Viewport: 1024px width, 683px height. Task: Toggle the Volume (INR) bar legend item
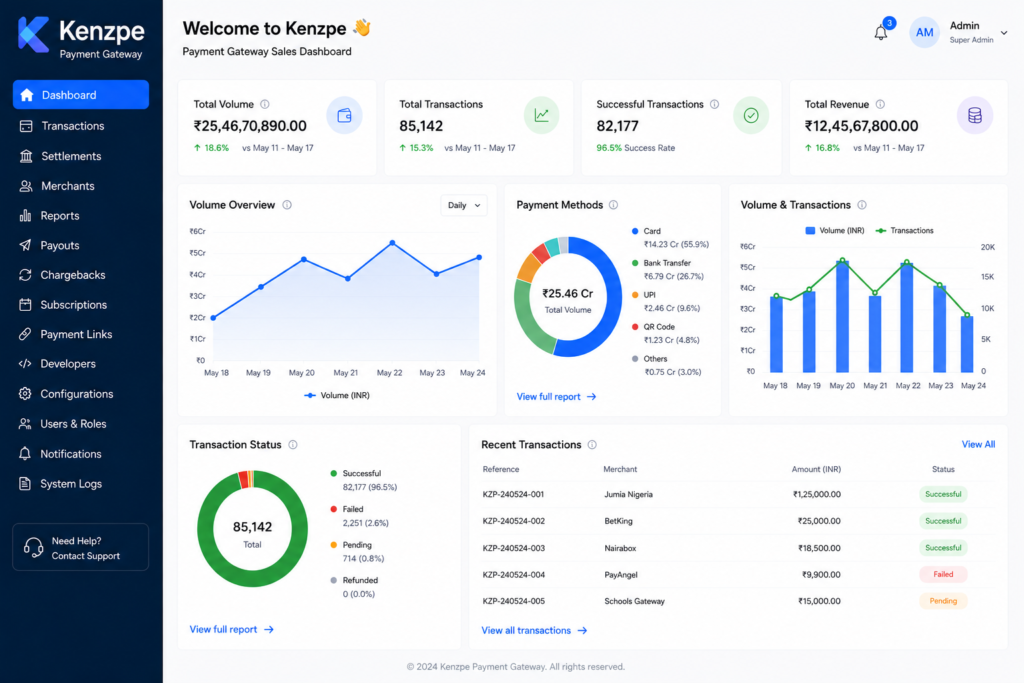pos(835,230)
